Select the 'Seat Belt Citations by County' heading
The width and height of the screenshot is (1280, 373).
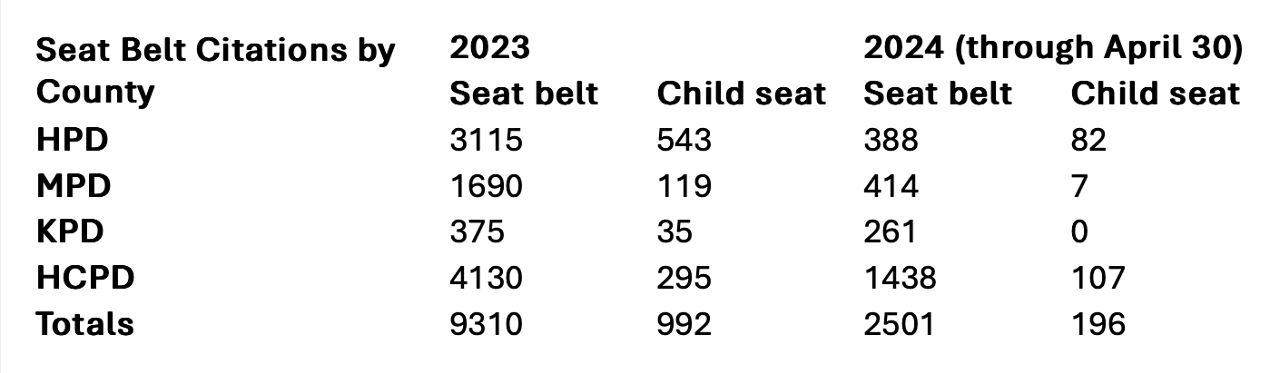[216, 71]
